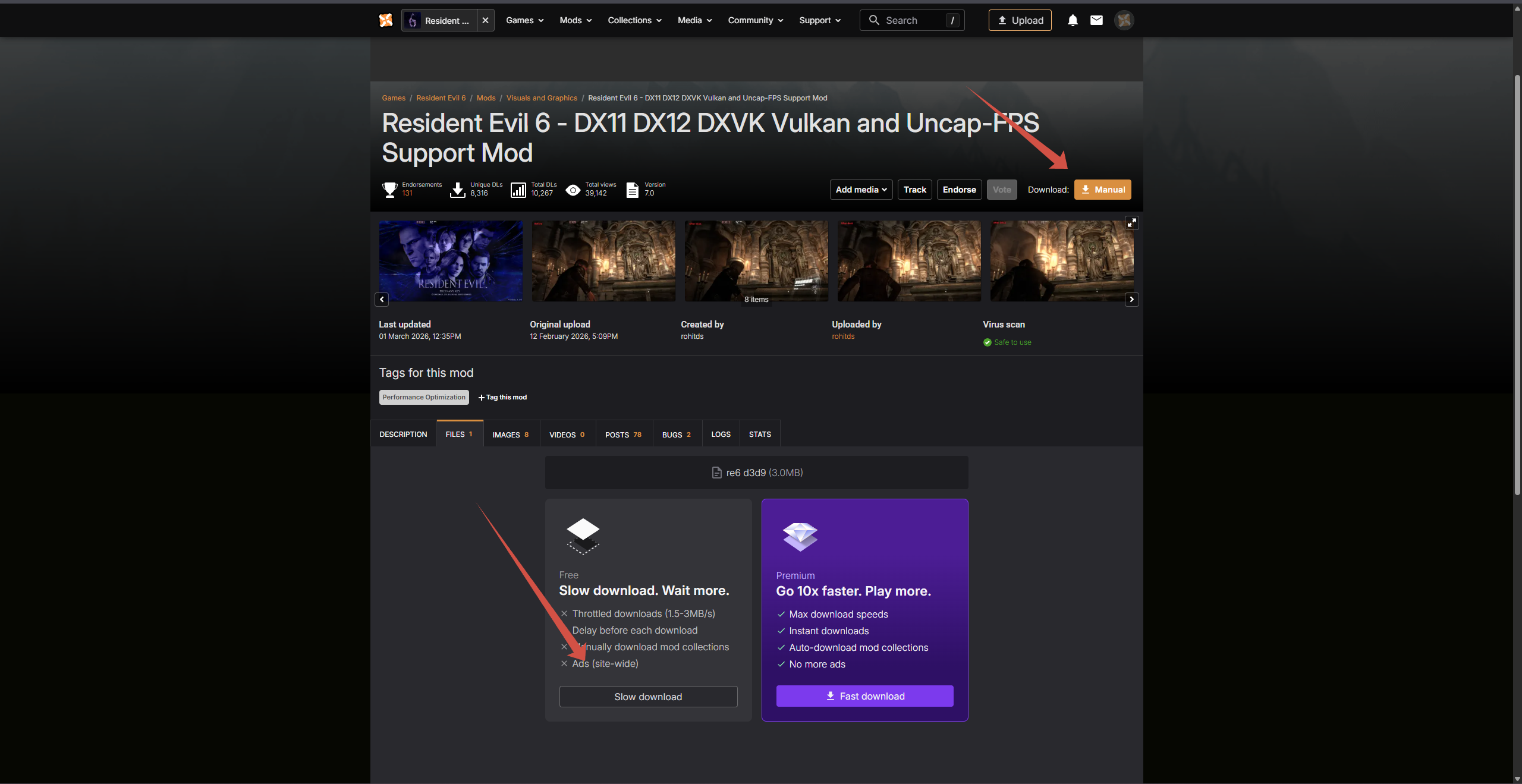Viewport: 1522px width, 784px height.
Task: Open the thumbnail labeled 8 items
Action: pyautogui.click(x=757, y=261)
